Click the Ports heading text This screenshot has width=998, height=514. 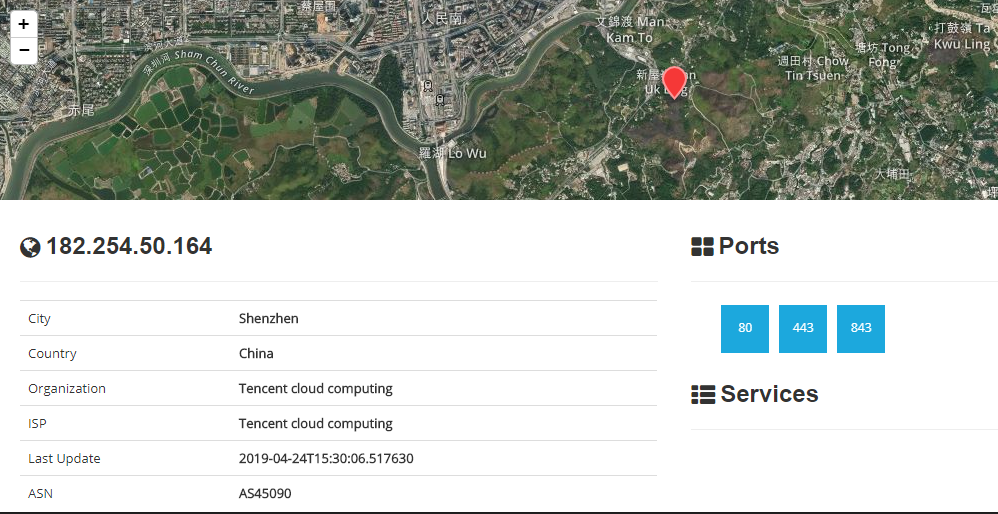click(x=748, y=246)
